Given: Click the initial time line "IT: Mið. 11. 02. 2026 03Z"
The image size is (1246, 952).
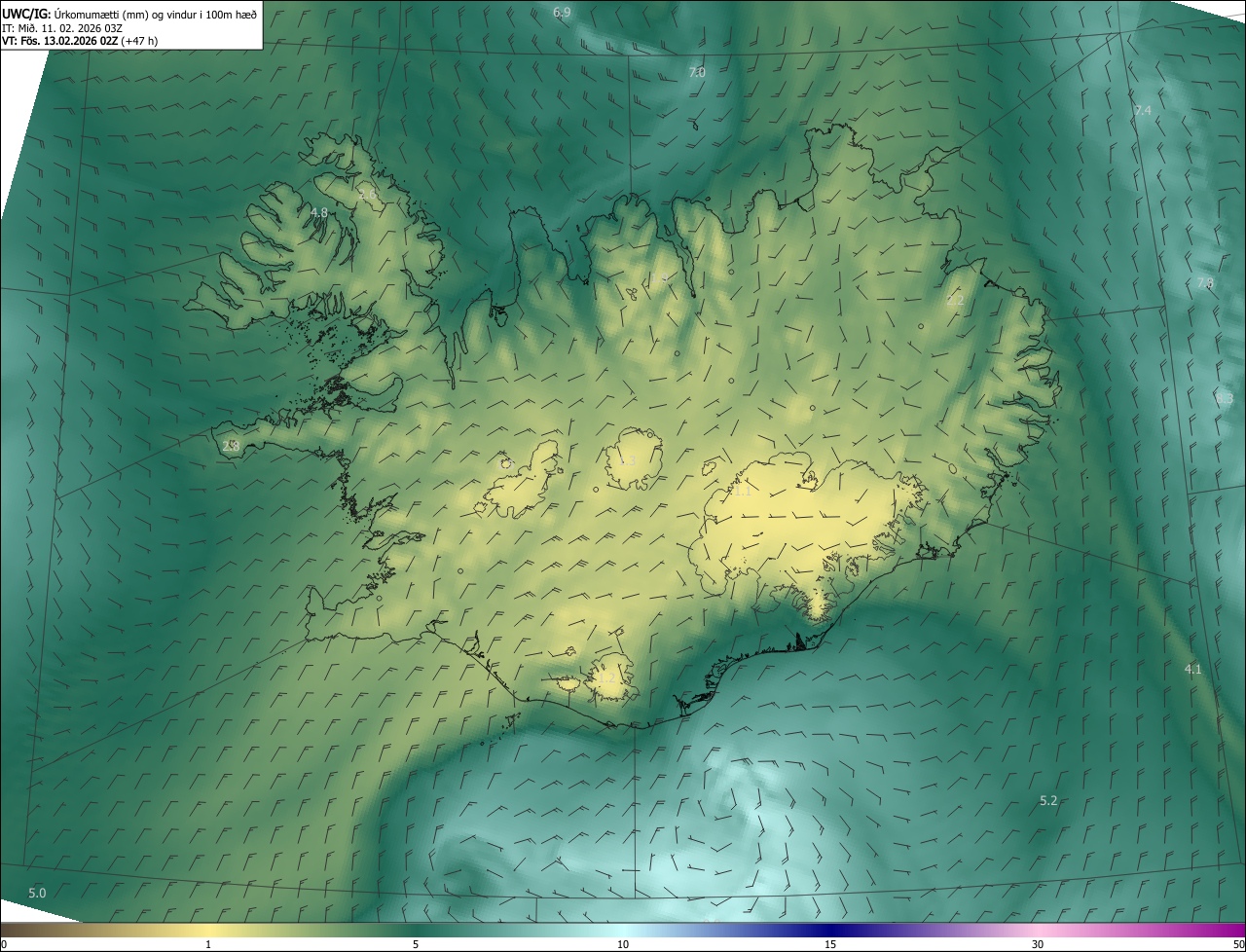Looking at the screenshot, I should tap(63, 27).
